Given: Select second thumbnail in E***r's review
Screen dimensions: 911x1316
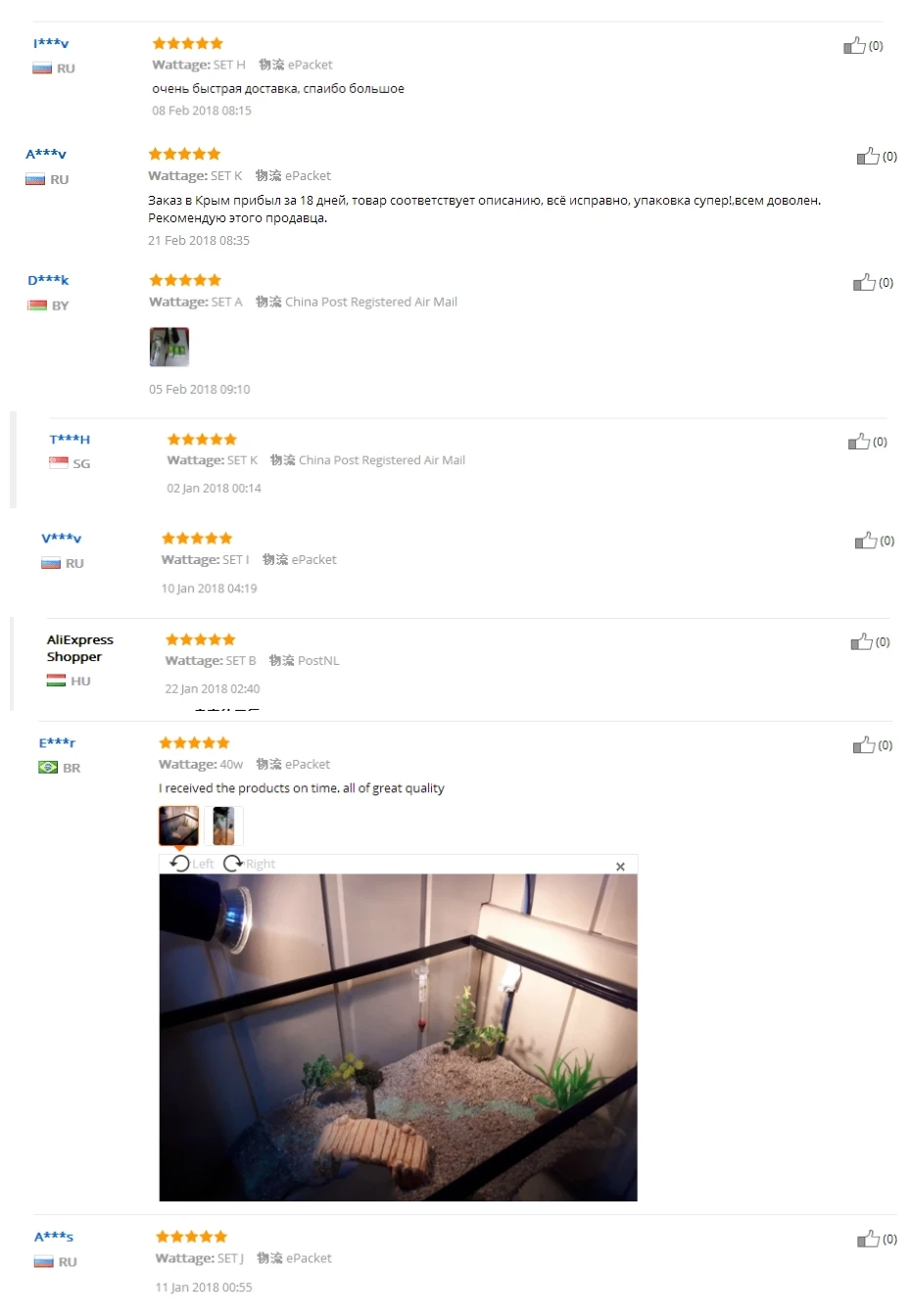Looking at the screenshot, I should tap(223, 825).
